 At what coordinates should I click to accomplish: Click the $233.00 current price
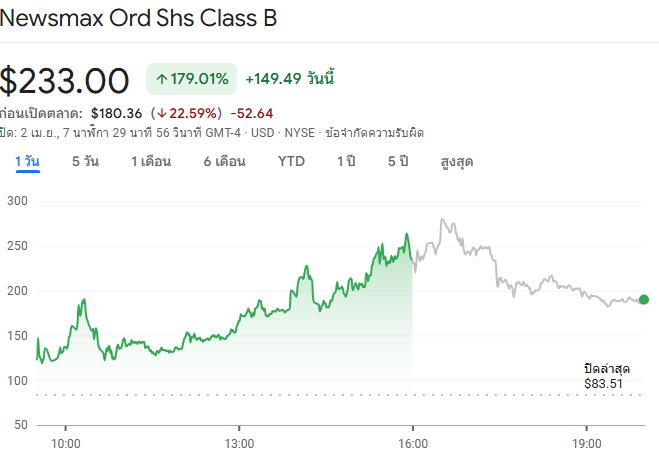coord(65,80)
